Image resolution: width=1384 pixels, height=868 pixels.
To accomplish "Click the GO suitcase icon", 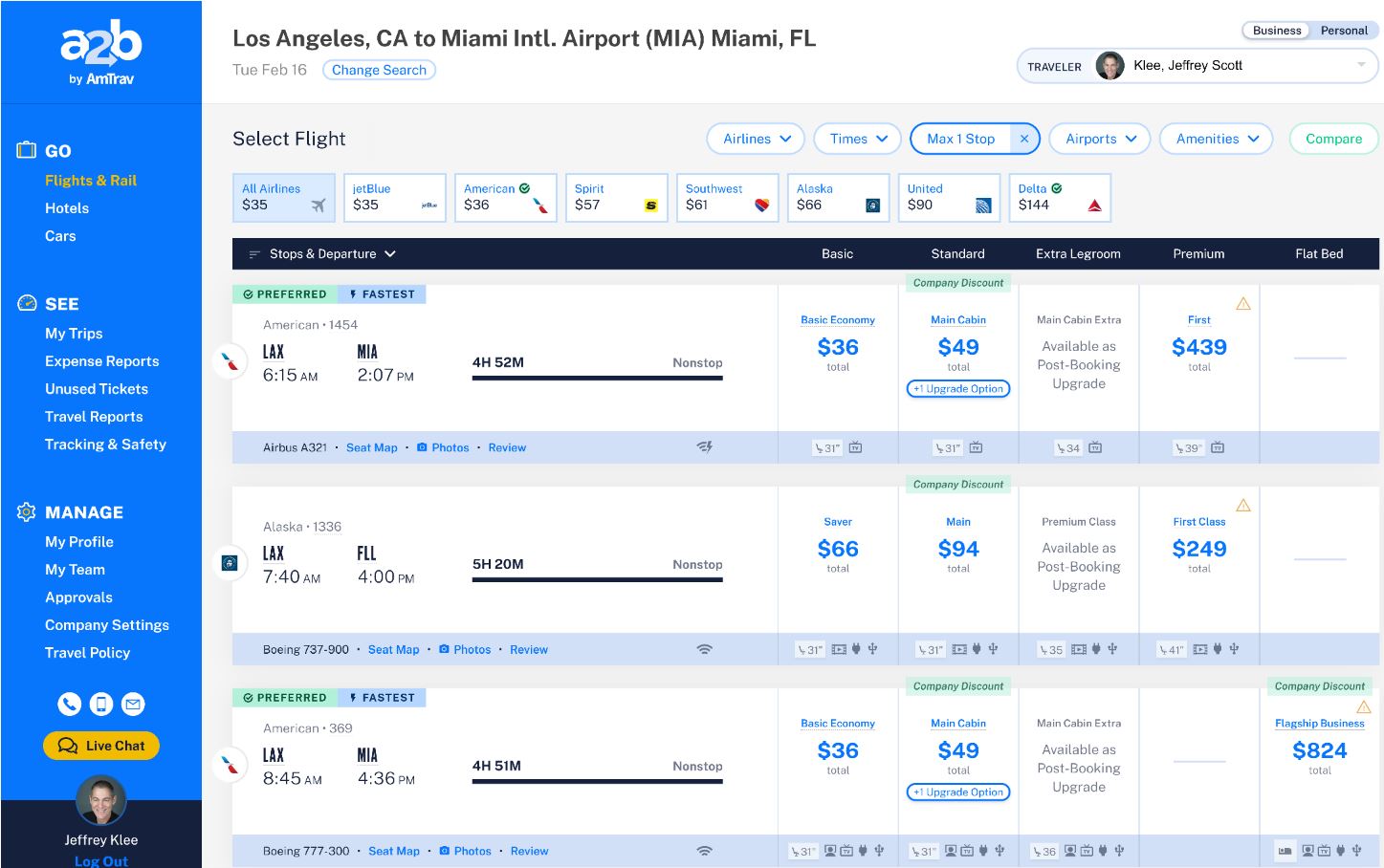I will (26, 150).
